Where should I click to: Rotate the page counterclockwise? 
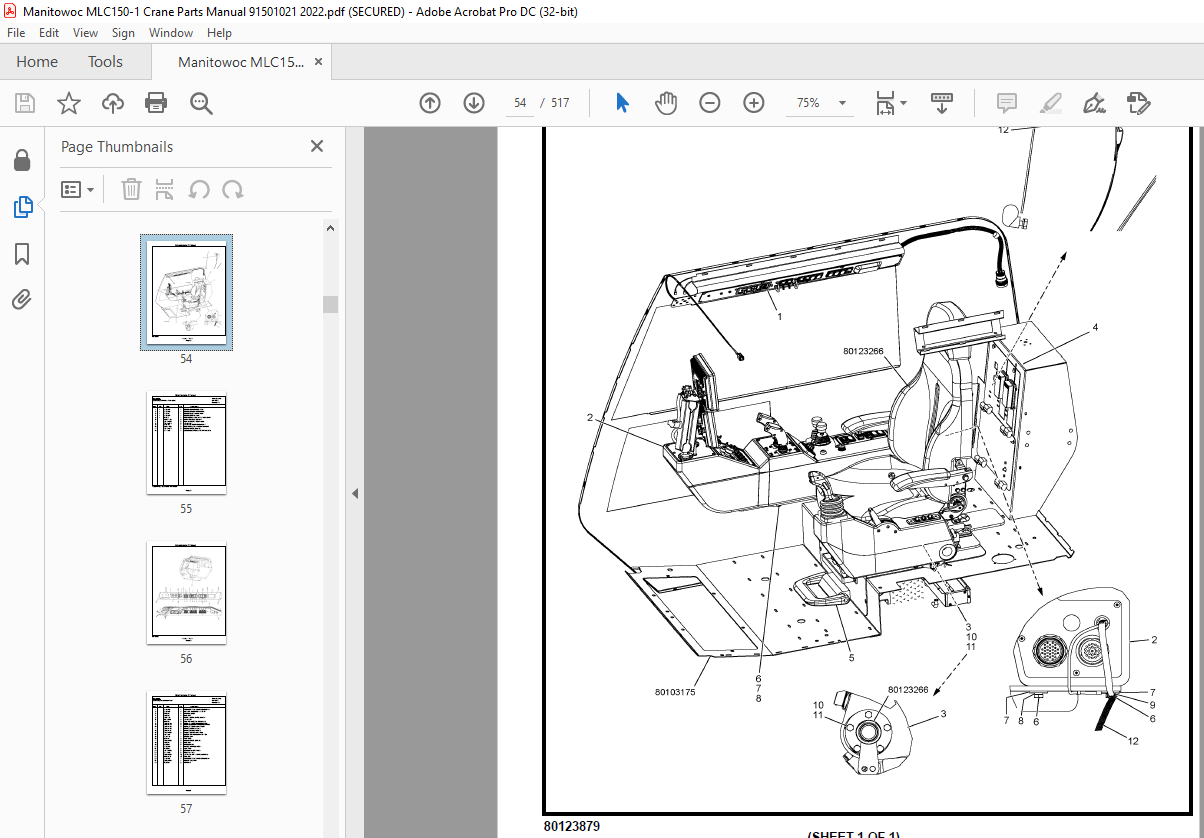pos(199,189)
